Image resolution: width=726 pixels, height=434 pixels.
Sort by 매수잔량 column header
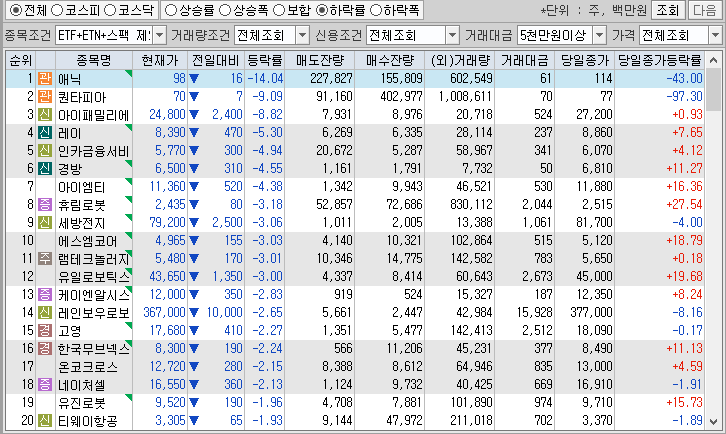click(389, 60)
